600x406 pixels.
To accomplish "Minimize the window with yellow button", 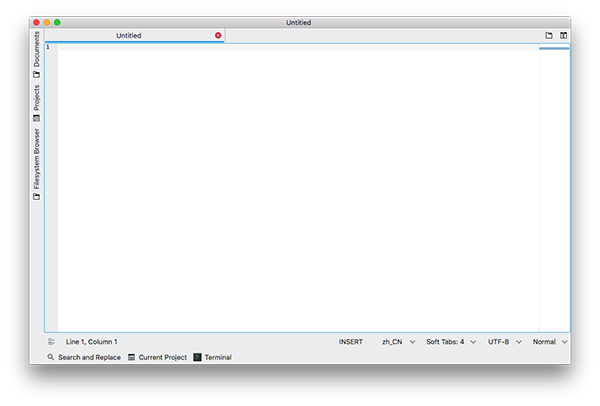I will tap(47, 23).
